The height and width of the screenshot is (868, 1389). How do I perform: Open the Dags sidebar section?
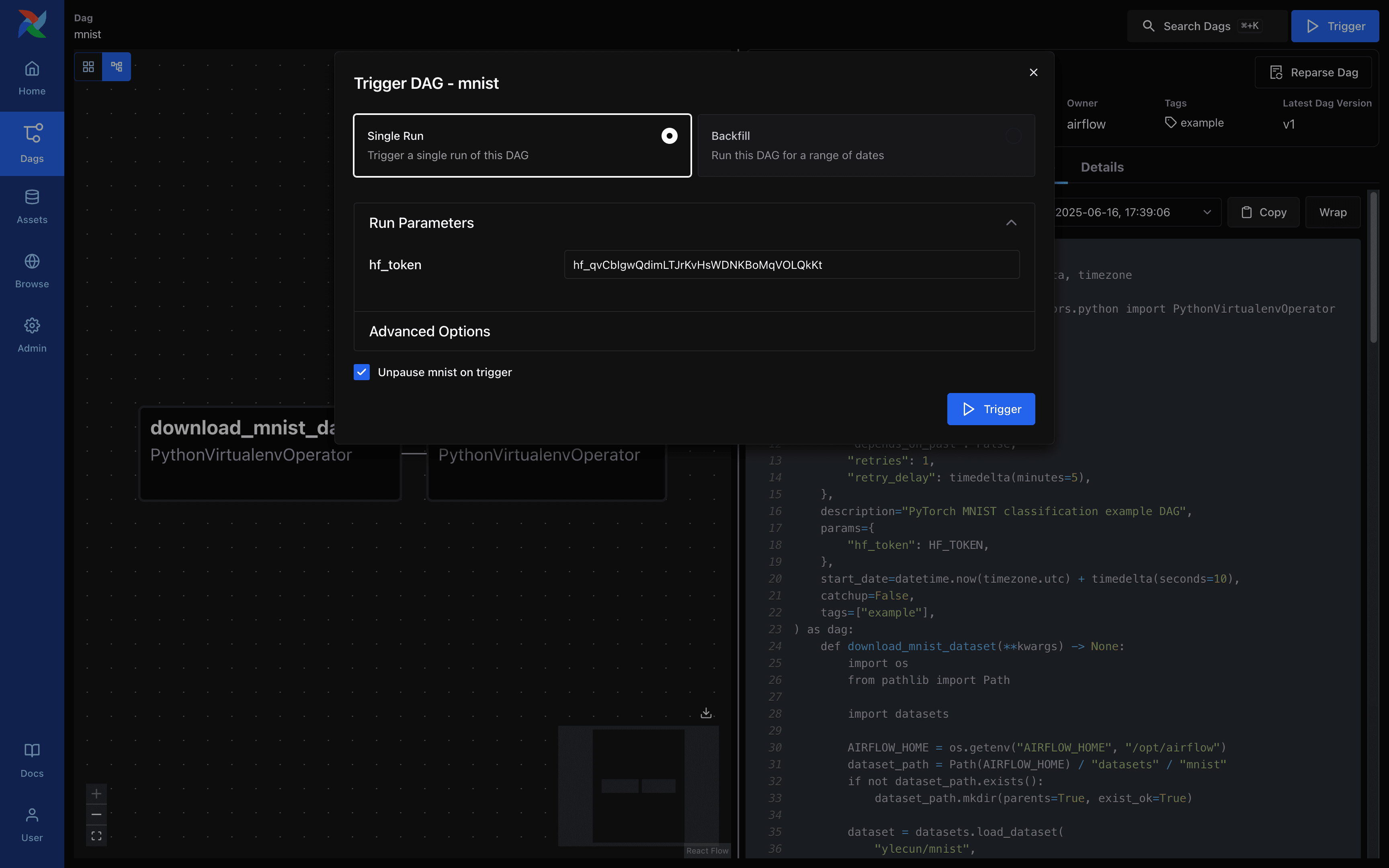(32, 143)
